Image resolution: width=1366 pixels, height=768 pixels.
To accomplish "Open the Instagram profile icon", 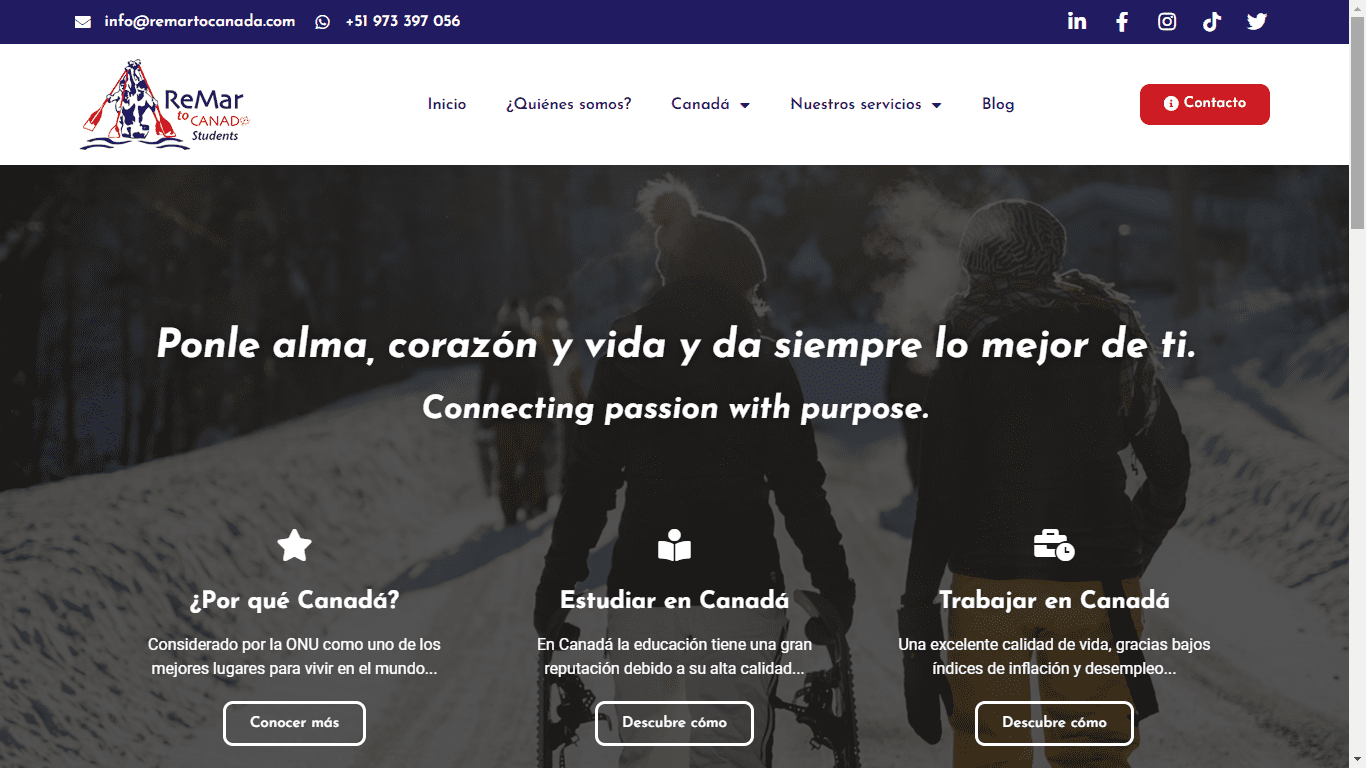I will click(1167, 22).
